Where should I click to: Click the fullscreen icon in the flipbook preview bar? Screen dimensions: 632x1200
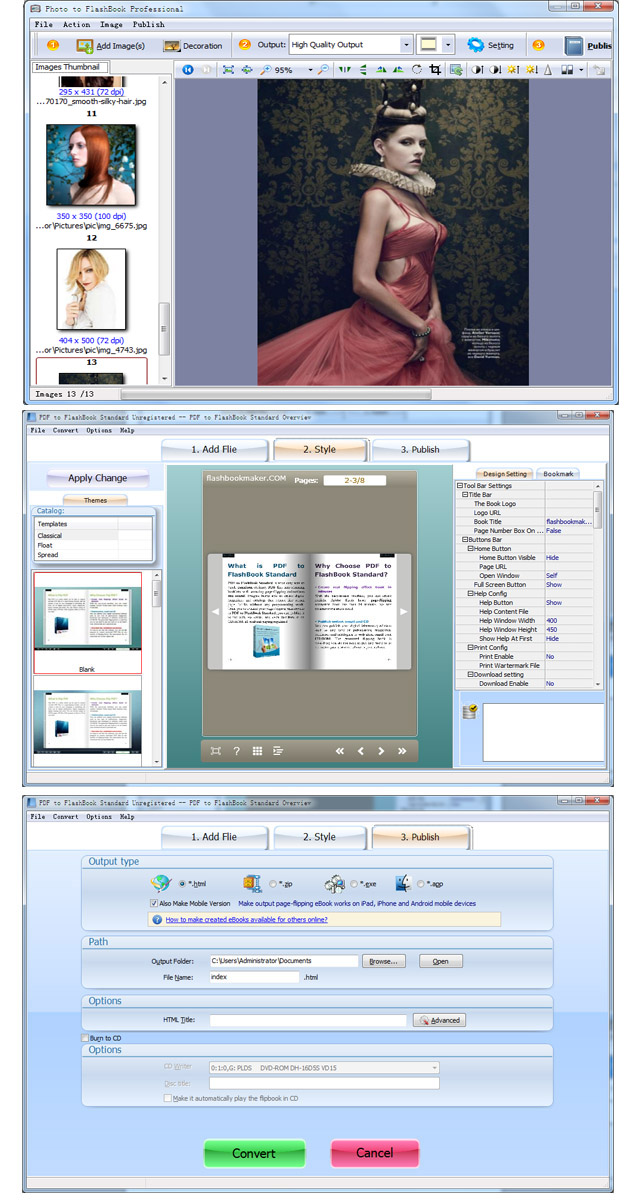coord(215,750)
